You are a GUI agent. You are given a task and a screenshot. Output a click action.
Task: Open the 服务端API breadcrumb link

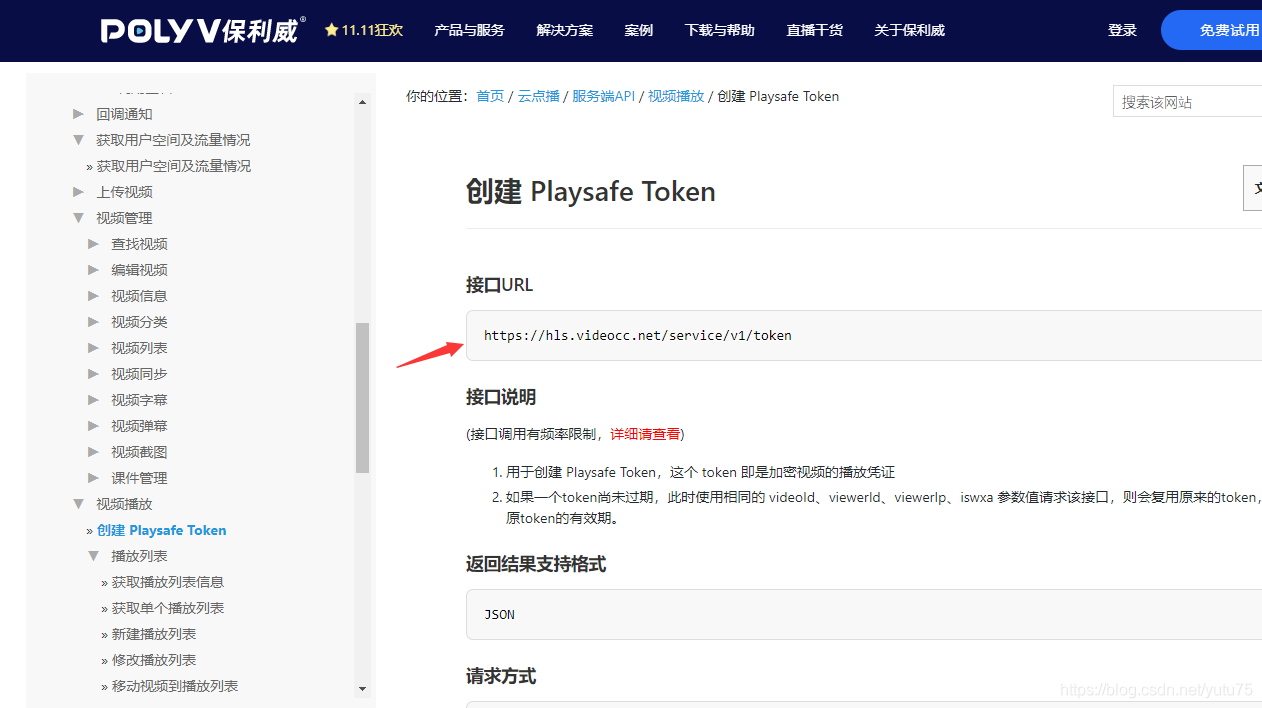point(603,95)
